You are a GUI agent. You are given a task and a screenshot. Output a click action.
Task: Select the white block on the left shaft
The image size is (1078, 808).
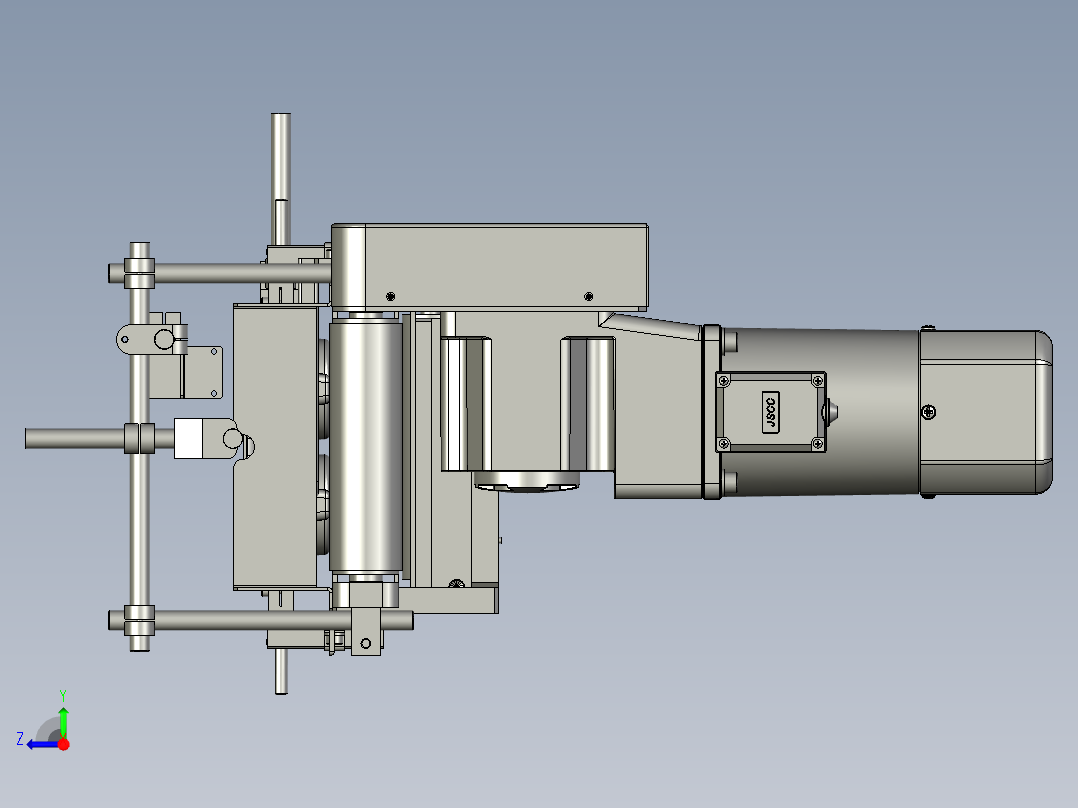(188, 439)
